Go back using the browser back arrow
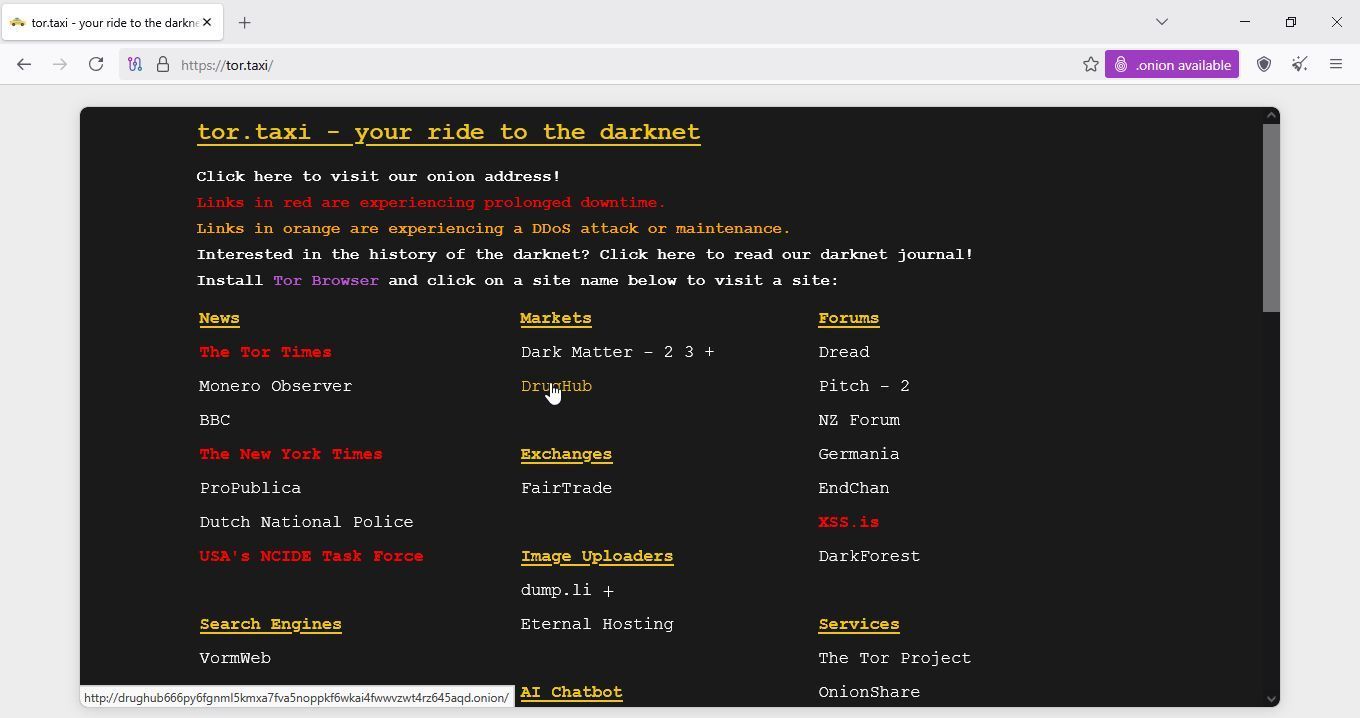Image resolution: width=1360 pixels, height=718 pixels. tap(24, 65)
